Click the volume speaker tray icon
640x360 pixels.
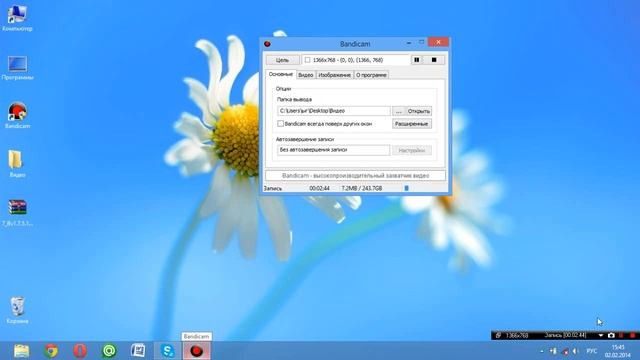(576, 351)
